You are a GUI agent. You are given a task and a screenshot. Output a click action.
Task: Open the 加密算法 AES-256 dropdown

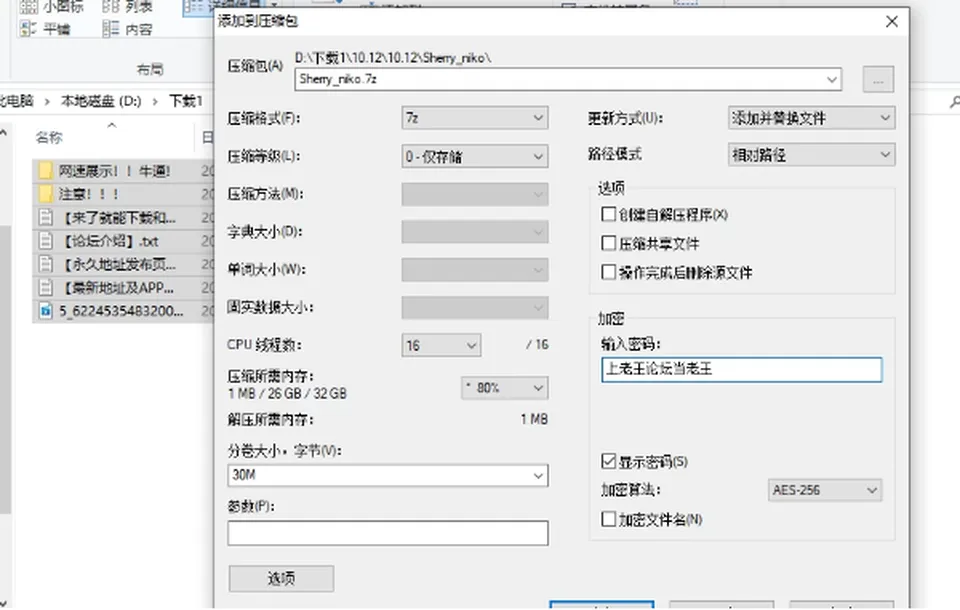(825, 490)
